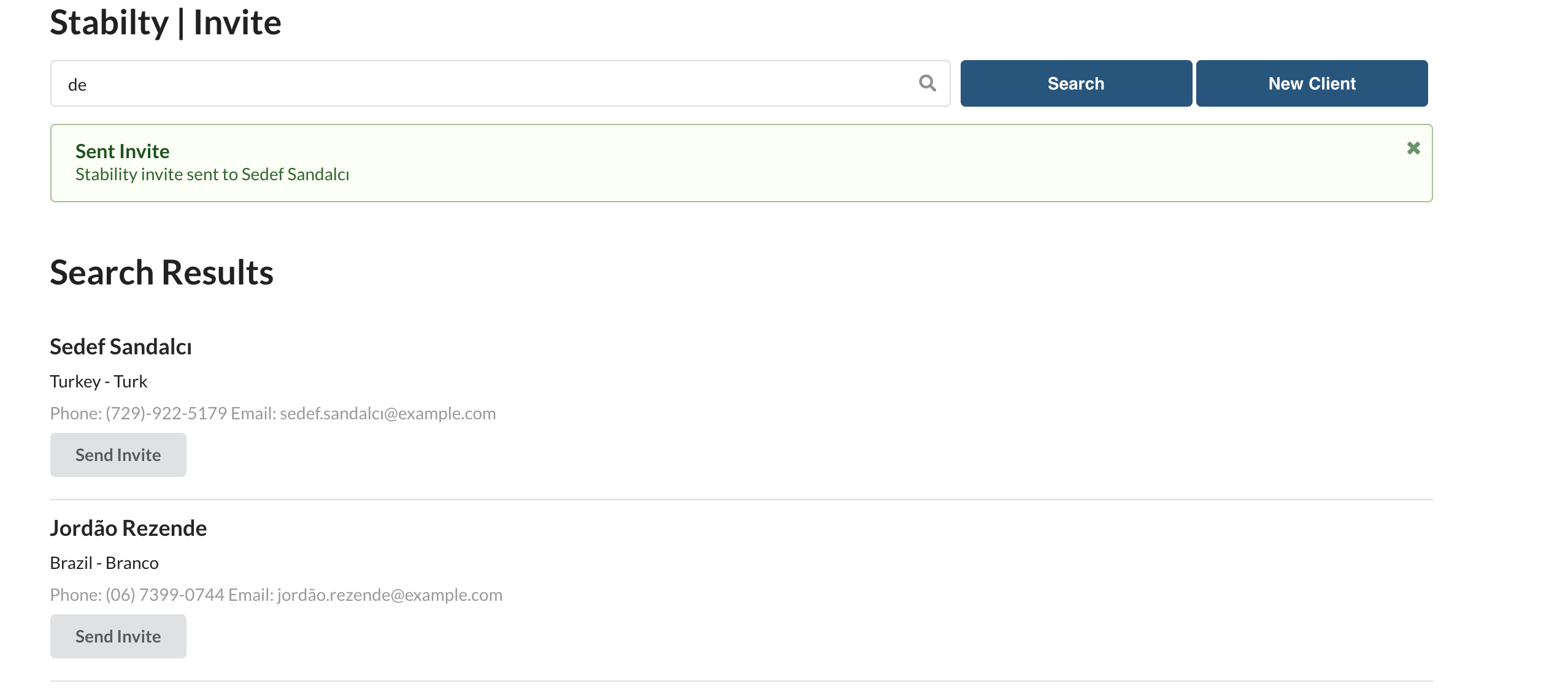Click the Brazil - Branco location text
The image size is (1568, 694).
[104, 563]
